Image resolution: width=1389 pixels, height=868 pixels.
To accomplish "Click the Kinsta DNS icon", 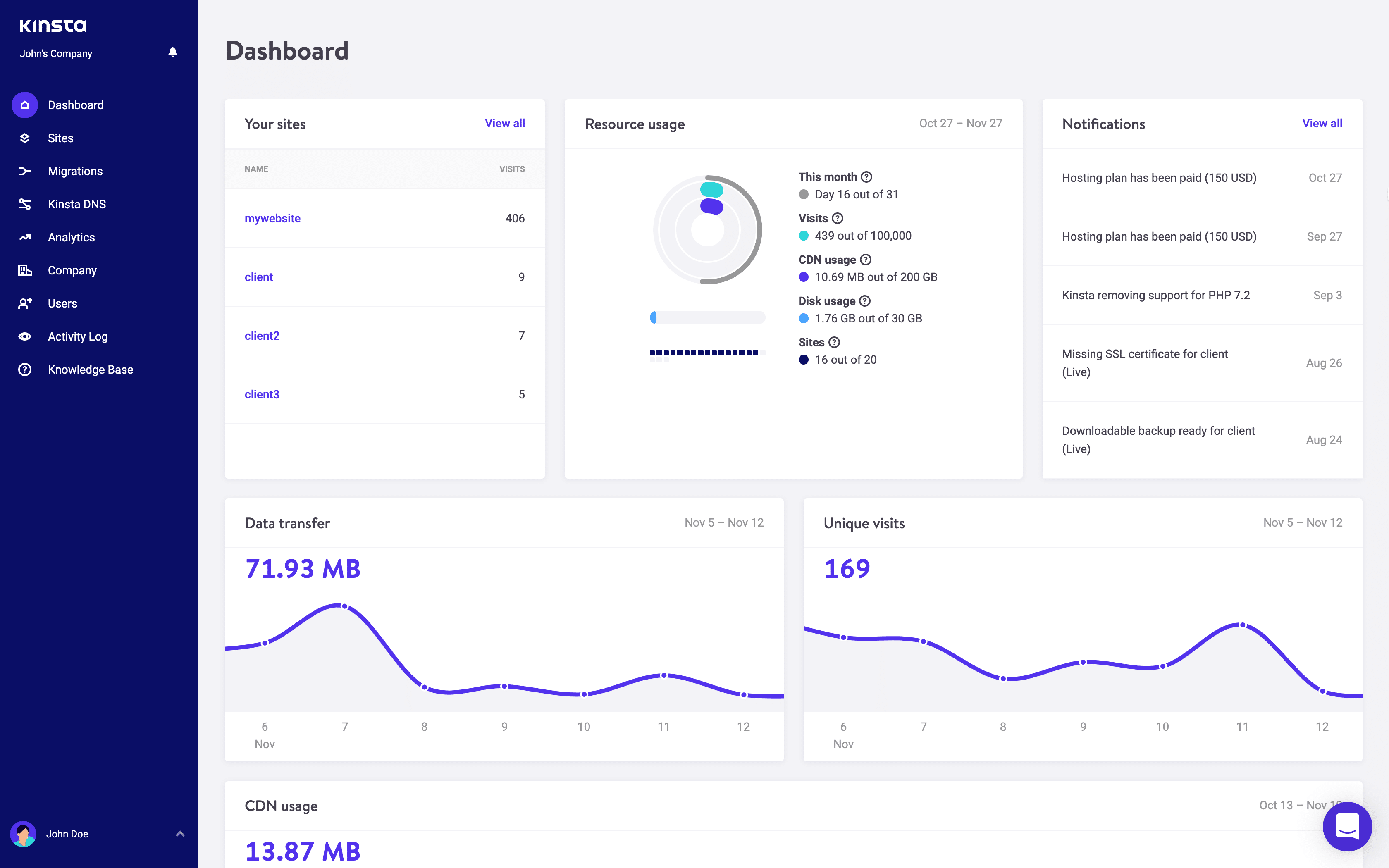I will coord(25,204).
